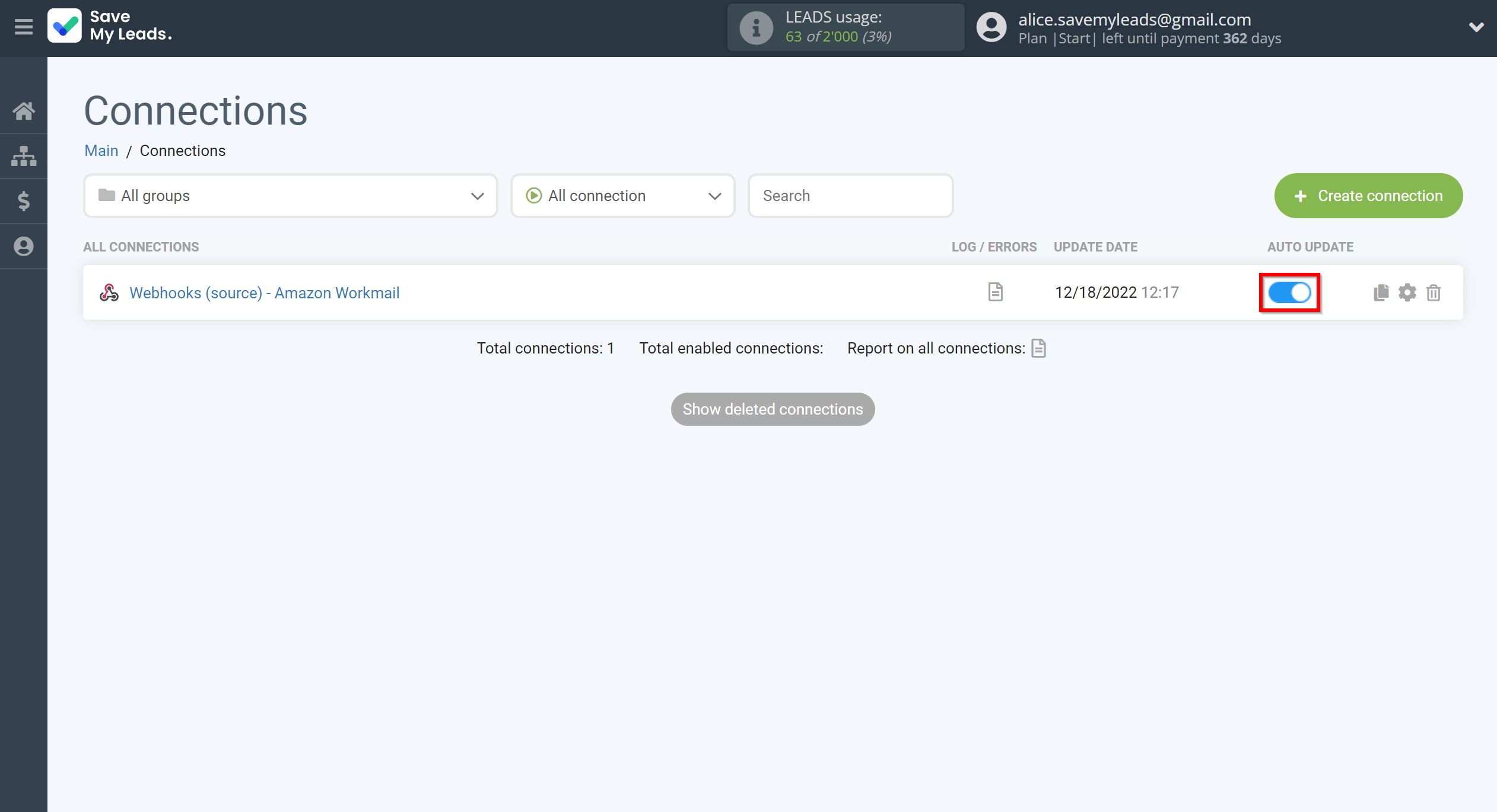1497x812 pixels.
Task: Click the Show deleted connections button
Action: pyautogui.click(x=773, y=408)
